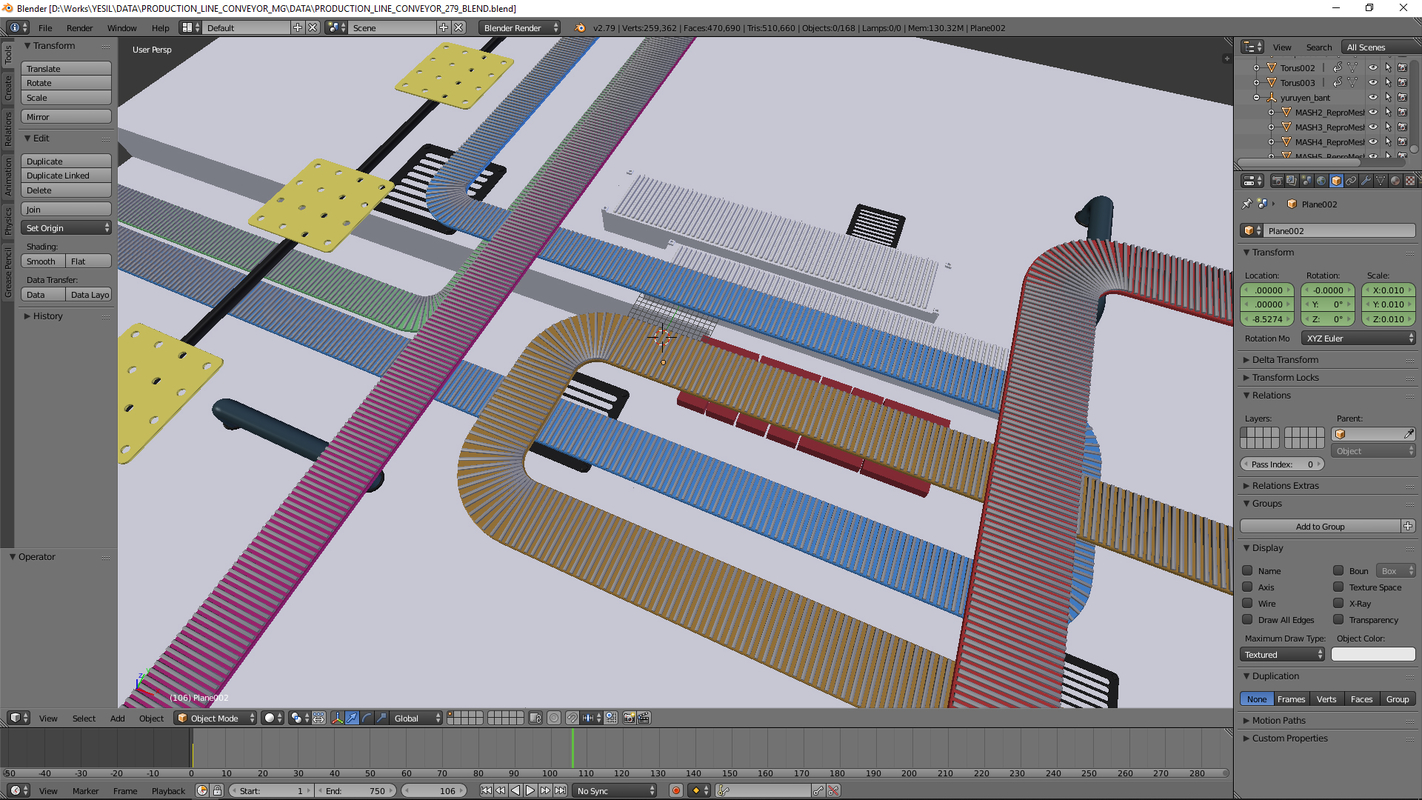1422x800 pixels.
Task: Switch to the Physics vertical tab
Action: pyautogui.click(x=8, y=220)
